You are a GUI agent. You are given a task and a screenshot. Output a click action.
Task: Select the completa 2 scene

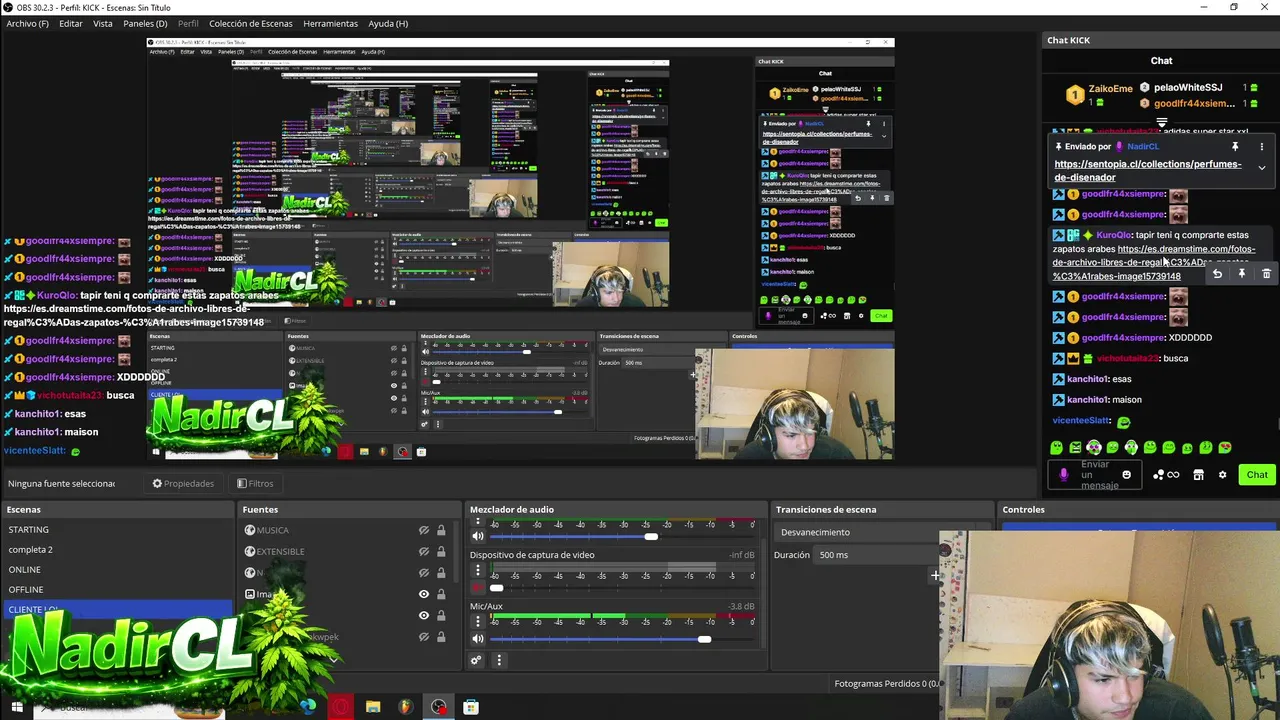coord(117,550)
